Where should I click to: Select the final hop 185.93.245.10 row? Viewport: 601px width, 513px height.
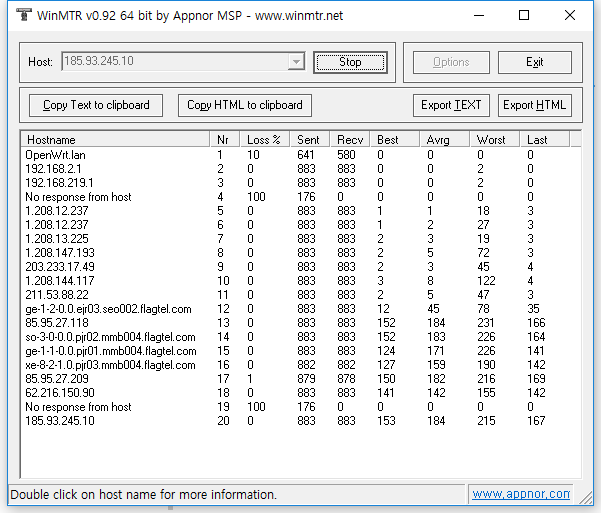coord(61,421)
